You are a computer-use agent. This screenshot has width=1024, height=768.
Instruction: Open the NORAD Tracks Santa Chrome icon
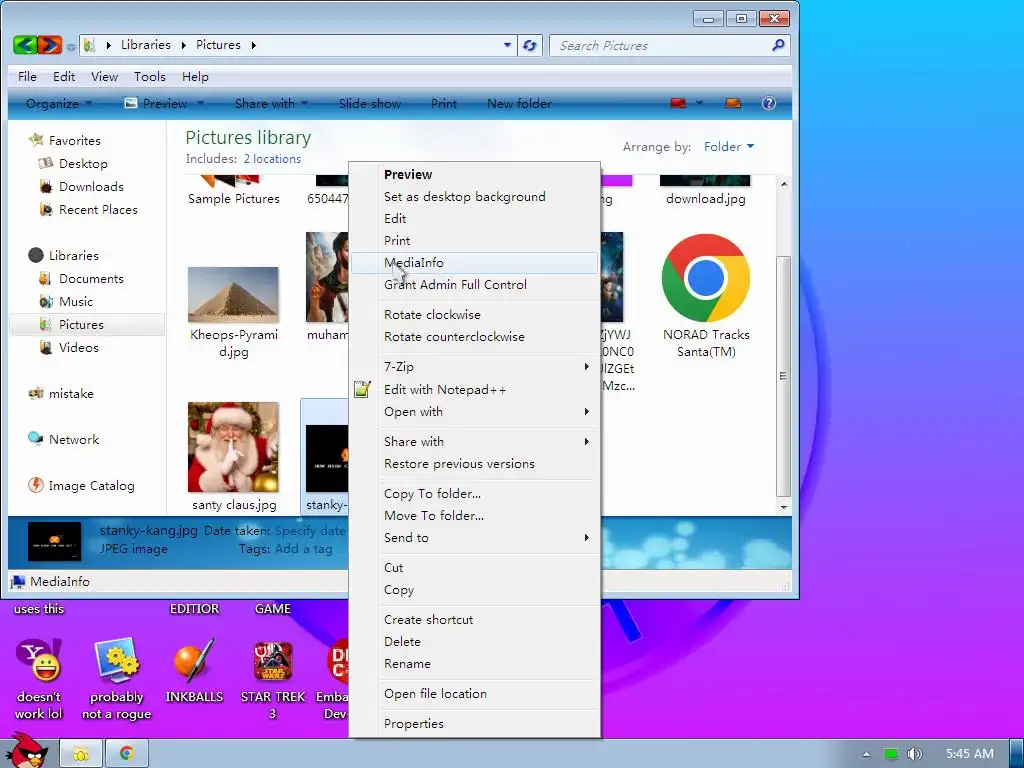(x=705, y=278)
